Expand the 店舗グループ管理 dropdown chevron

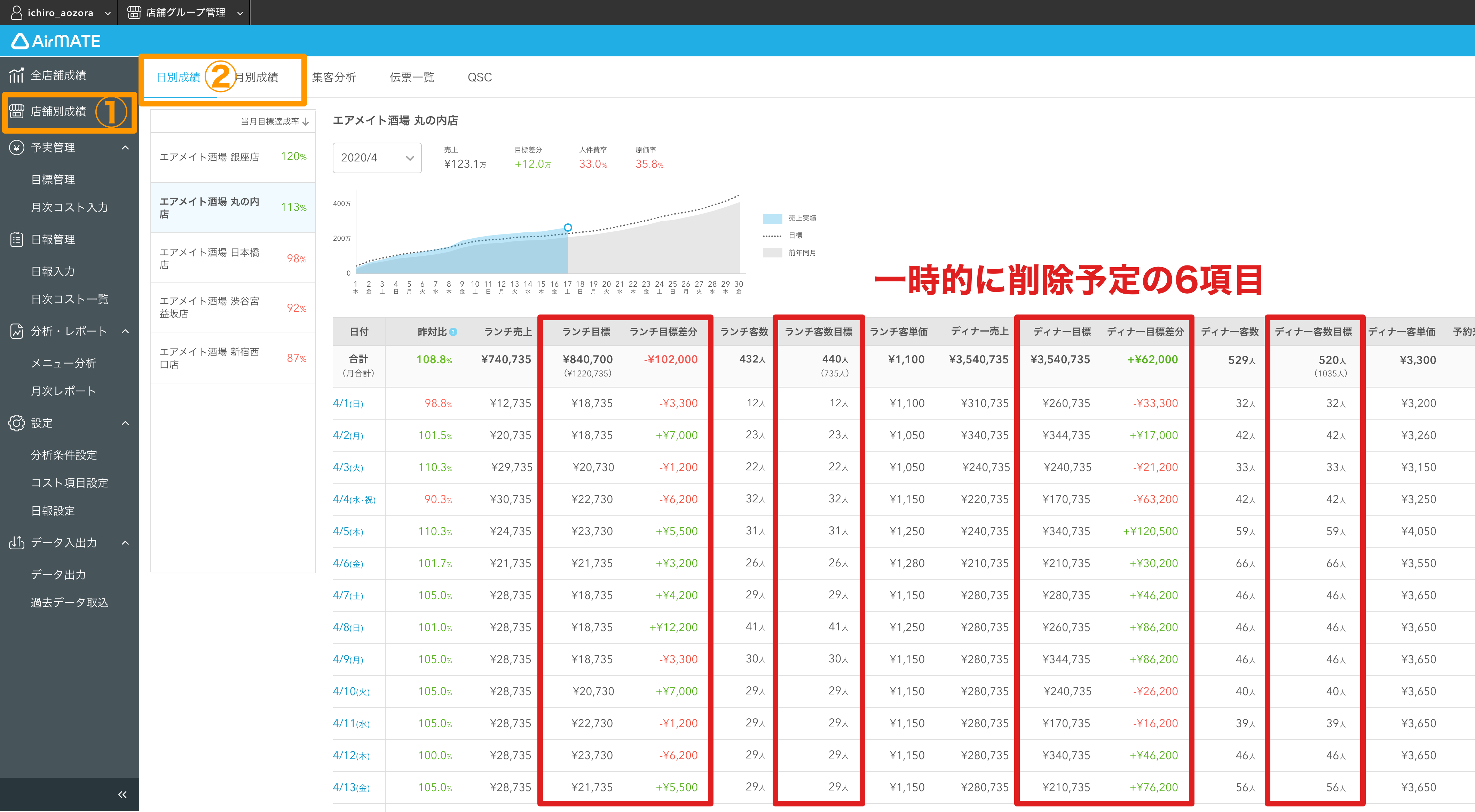click(240, 13)
